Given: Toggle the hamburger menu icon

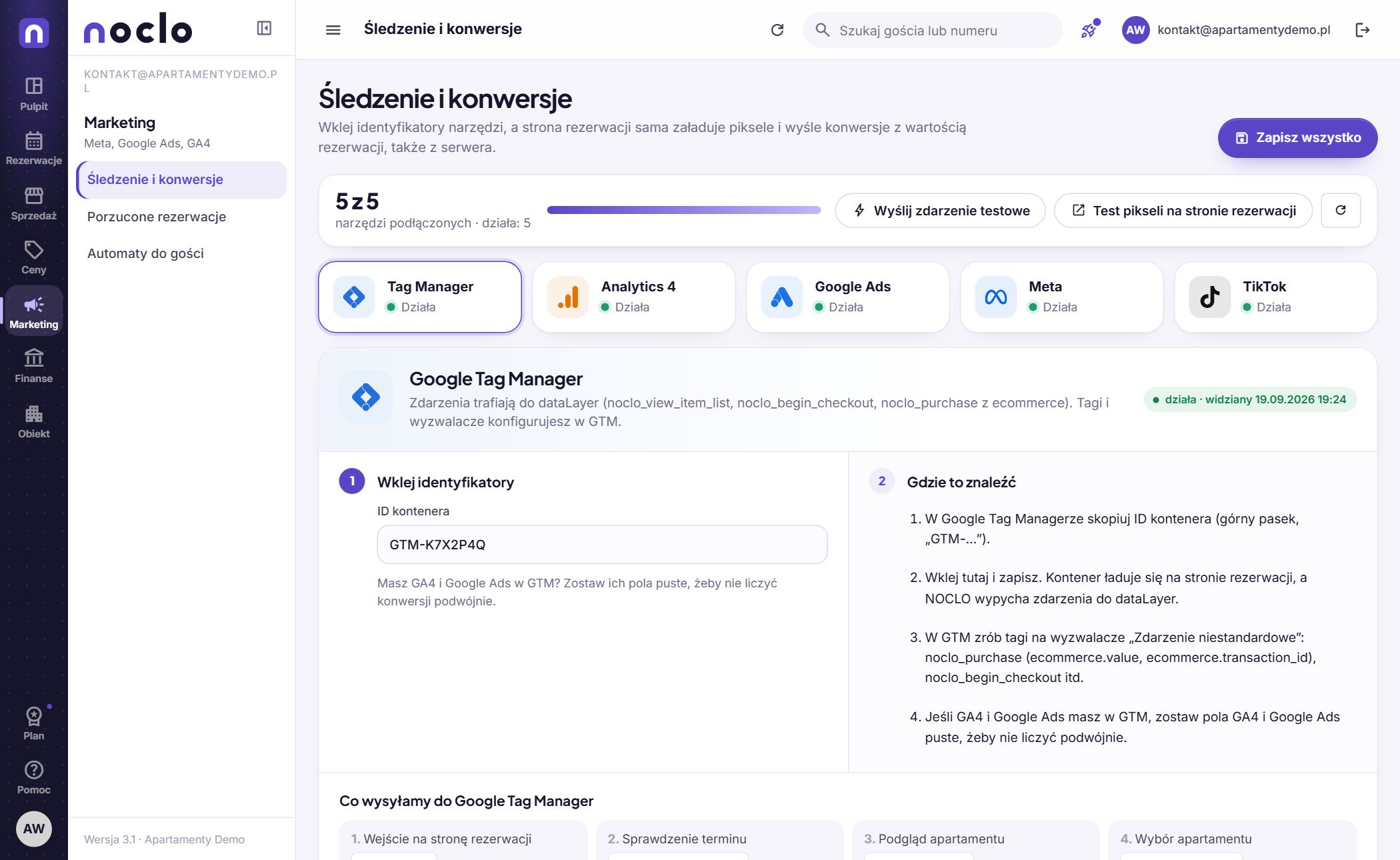Looking at the screenshot, I should [x=333, y=30].
